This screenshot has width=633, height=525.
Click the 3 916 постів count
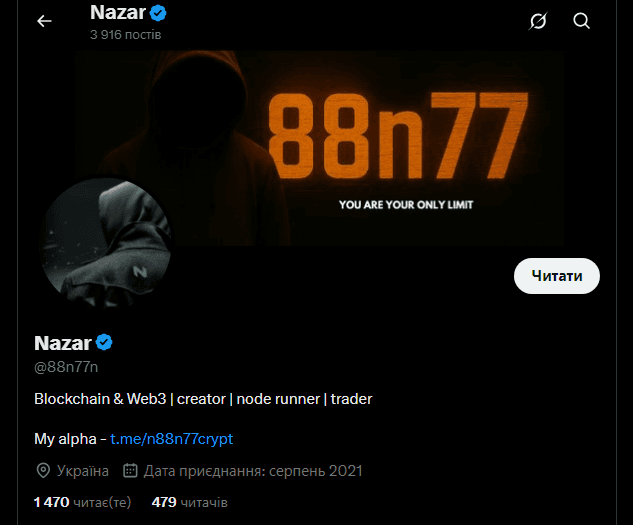click(126, 35)
